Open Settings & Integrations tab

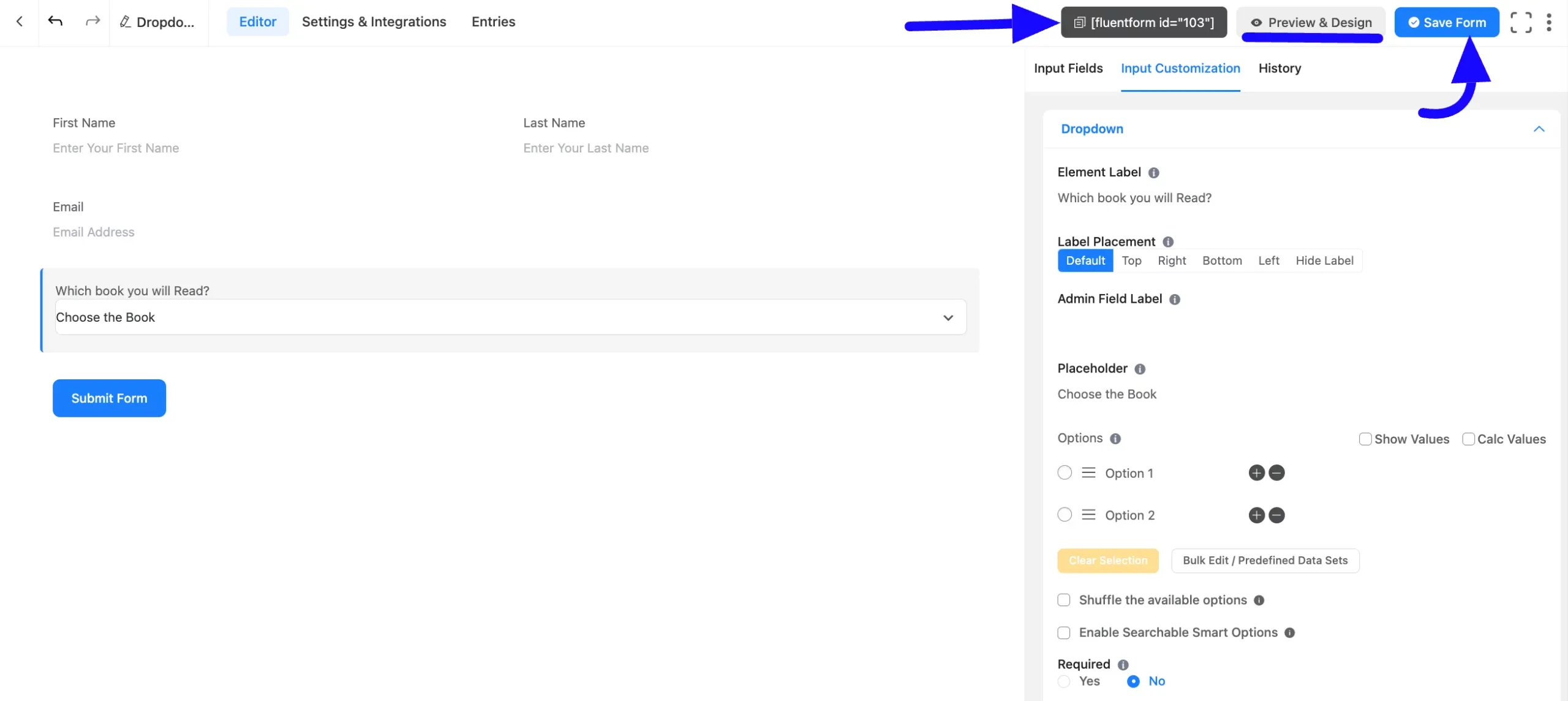point(374,22)
